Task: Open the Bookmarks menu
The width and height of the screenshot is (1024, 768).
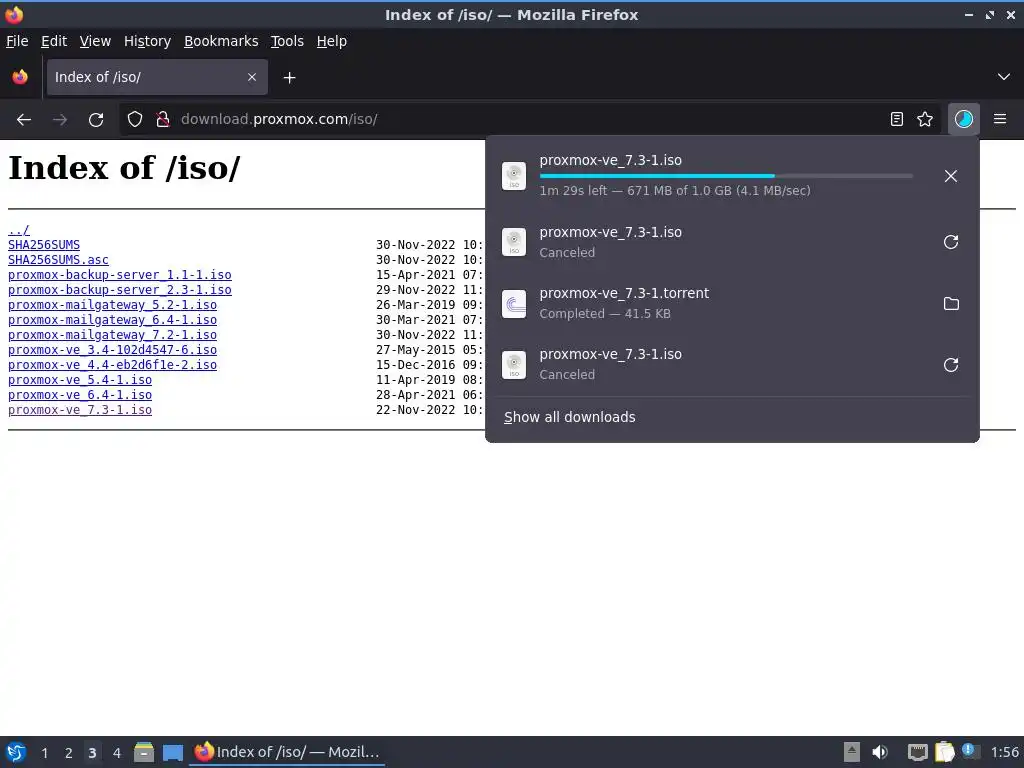Action: (221, 41)
